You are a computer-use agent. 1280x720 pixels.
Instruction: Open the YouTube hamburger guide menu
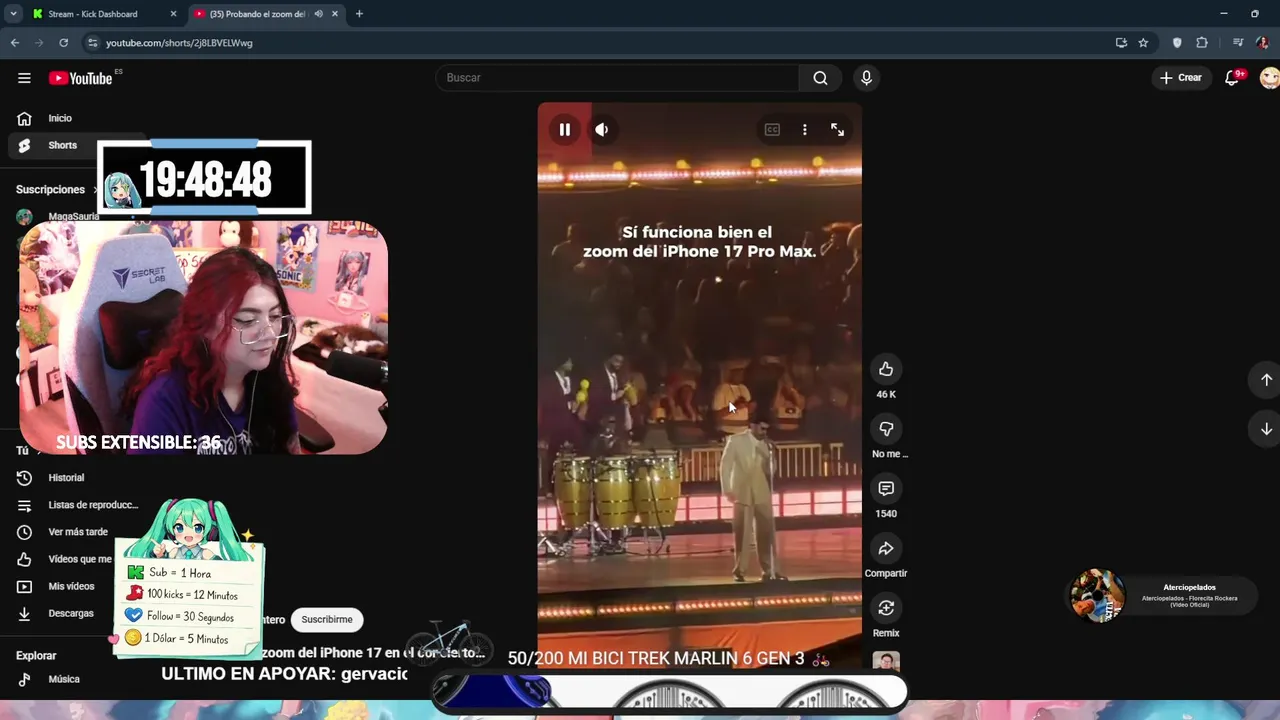click(24, 78)
